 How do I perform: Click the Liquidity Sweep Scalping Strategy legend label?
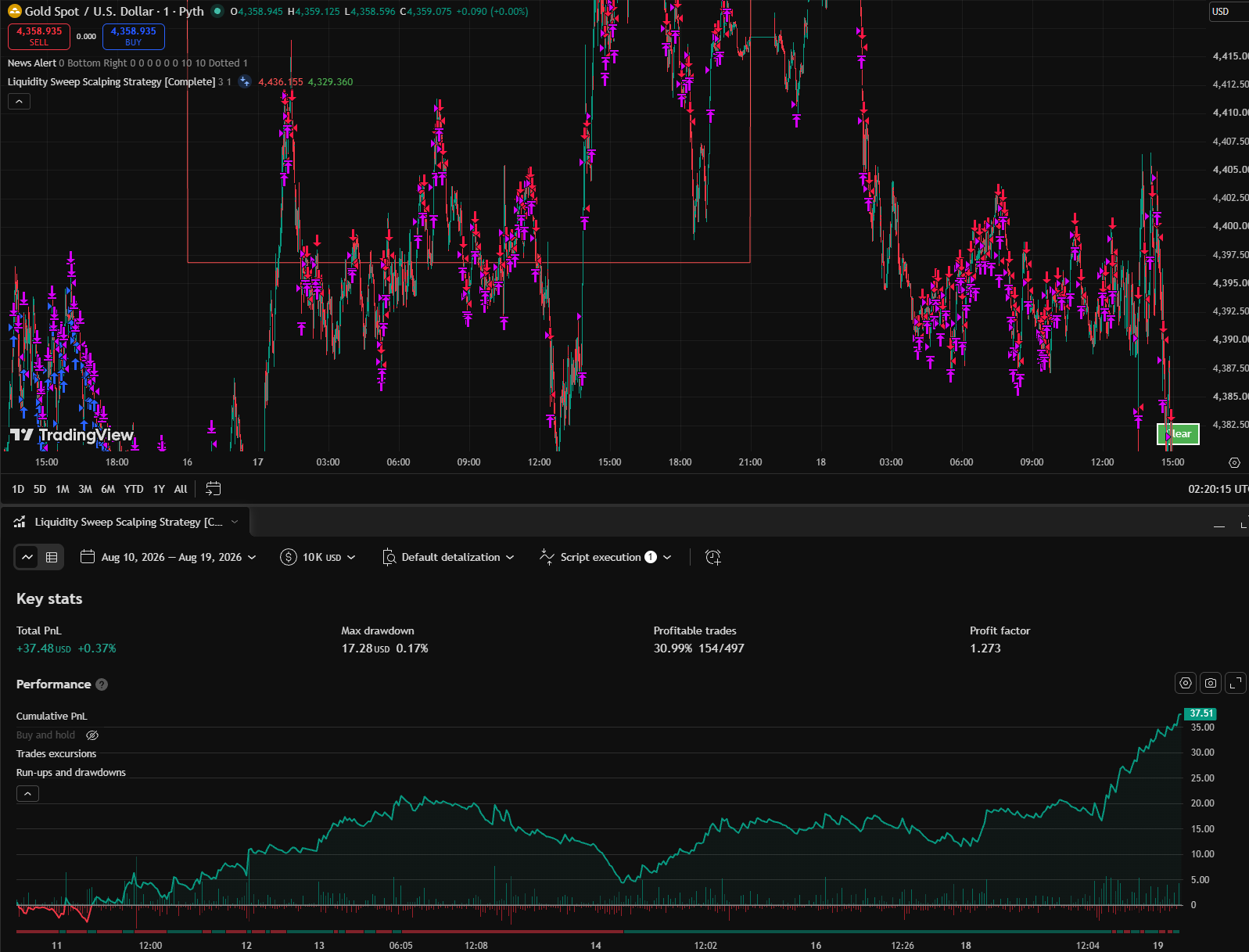(x=112, y=81)
